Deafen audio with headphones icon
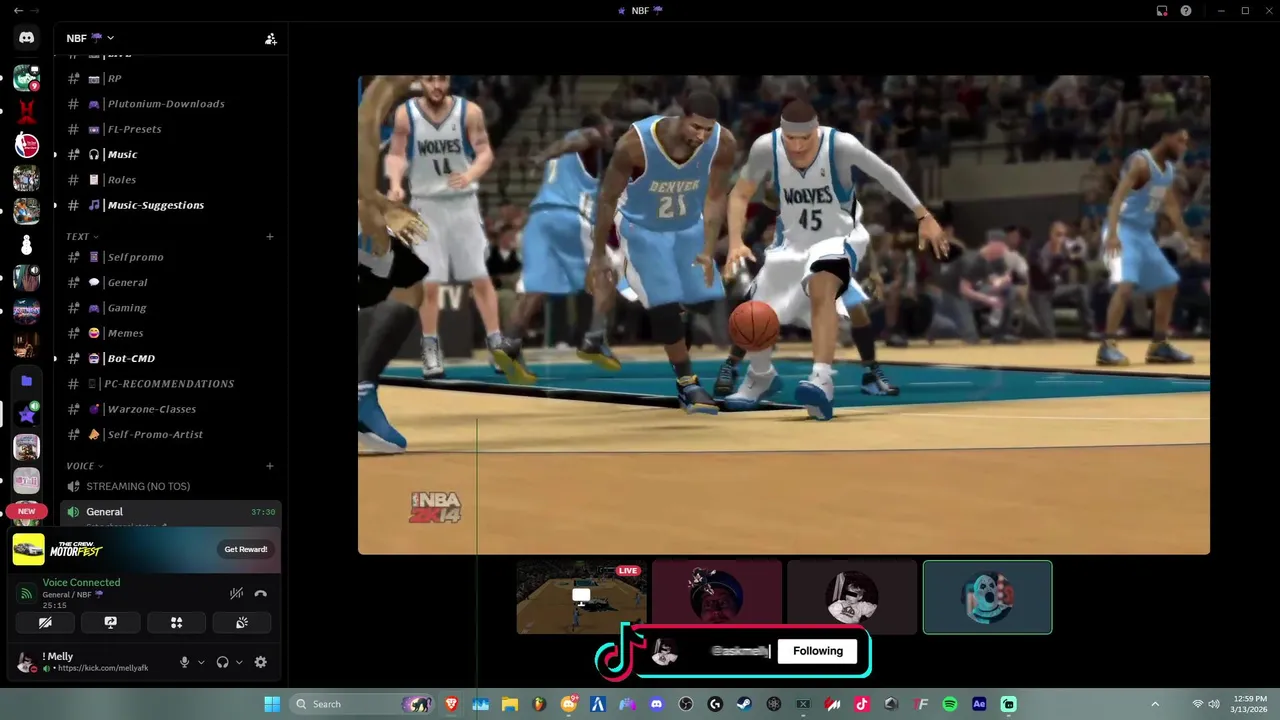Viewport: 1280px width, 720px height. pos(222,662)
